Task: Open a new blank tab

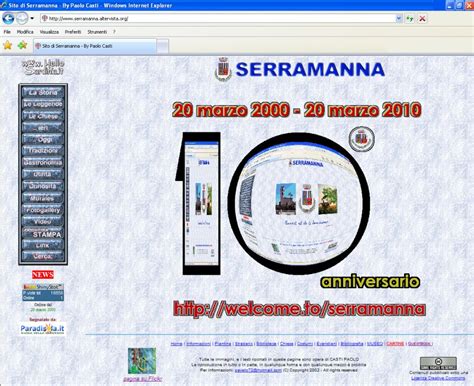Action: [x=163, y=46]
